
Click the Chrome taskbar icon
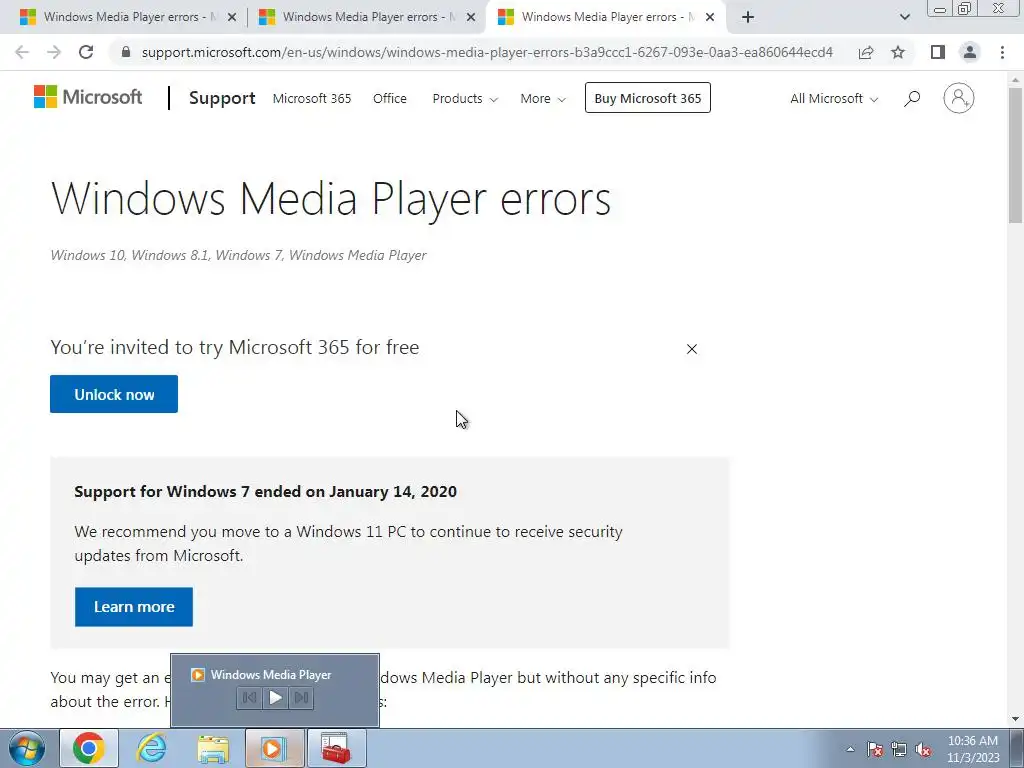point(89,748)
